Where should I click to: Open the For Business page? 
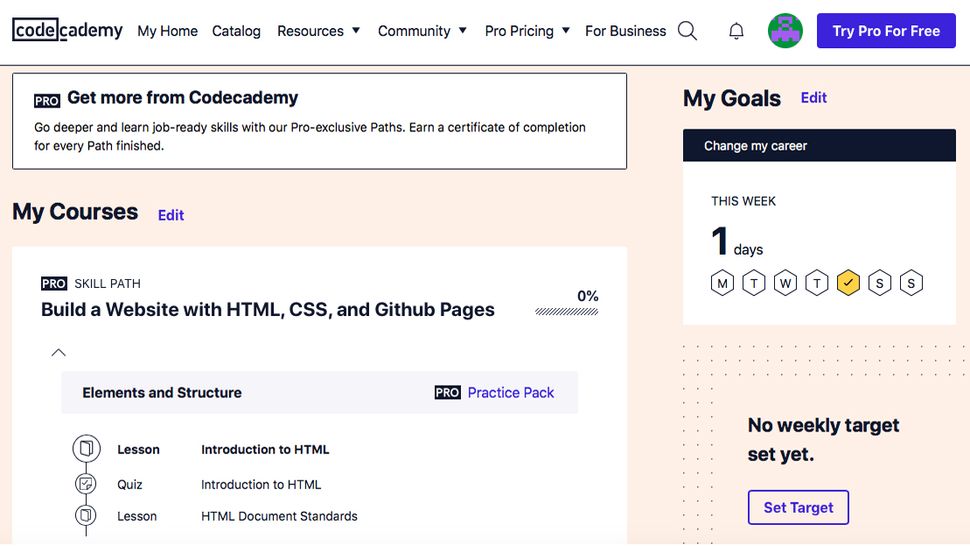[625, 31]
